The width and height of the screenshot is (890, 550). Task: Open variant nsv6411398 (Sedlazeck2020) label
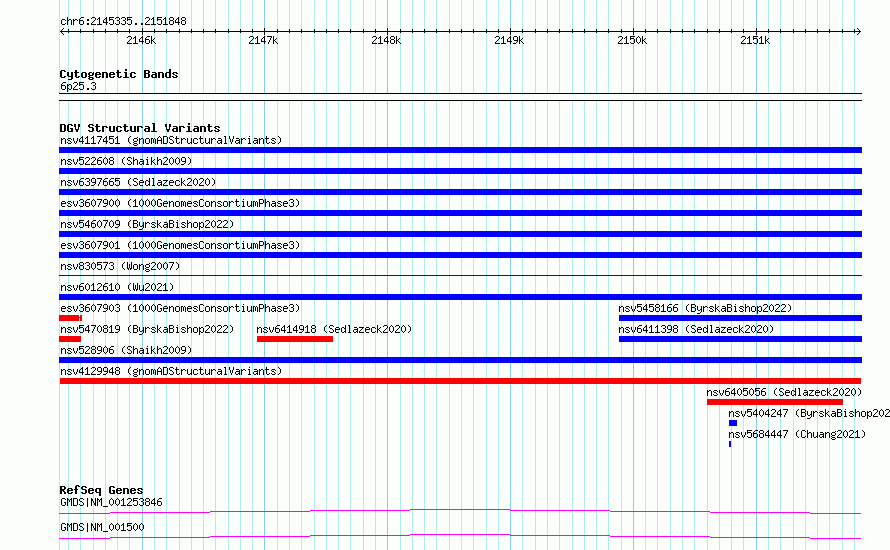pos(696,329)
